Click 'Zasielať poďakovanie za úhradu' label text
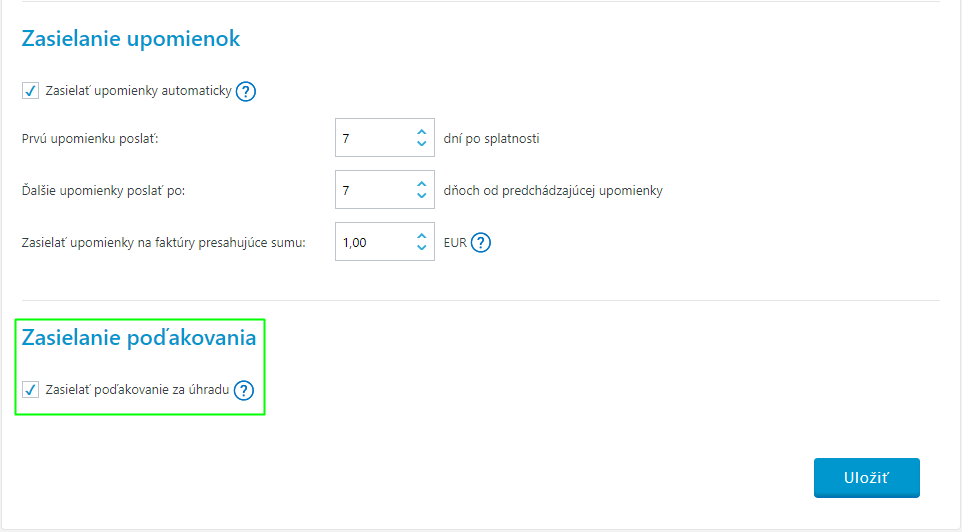This screenshot has width=962, height=532. pos(137,390)
